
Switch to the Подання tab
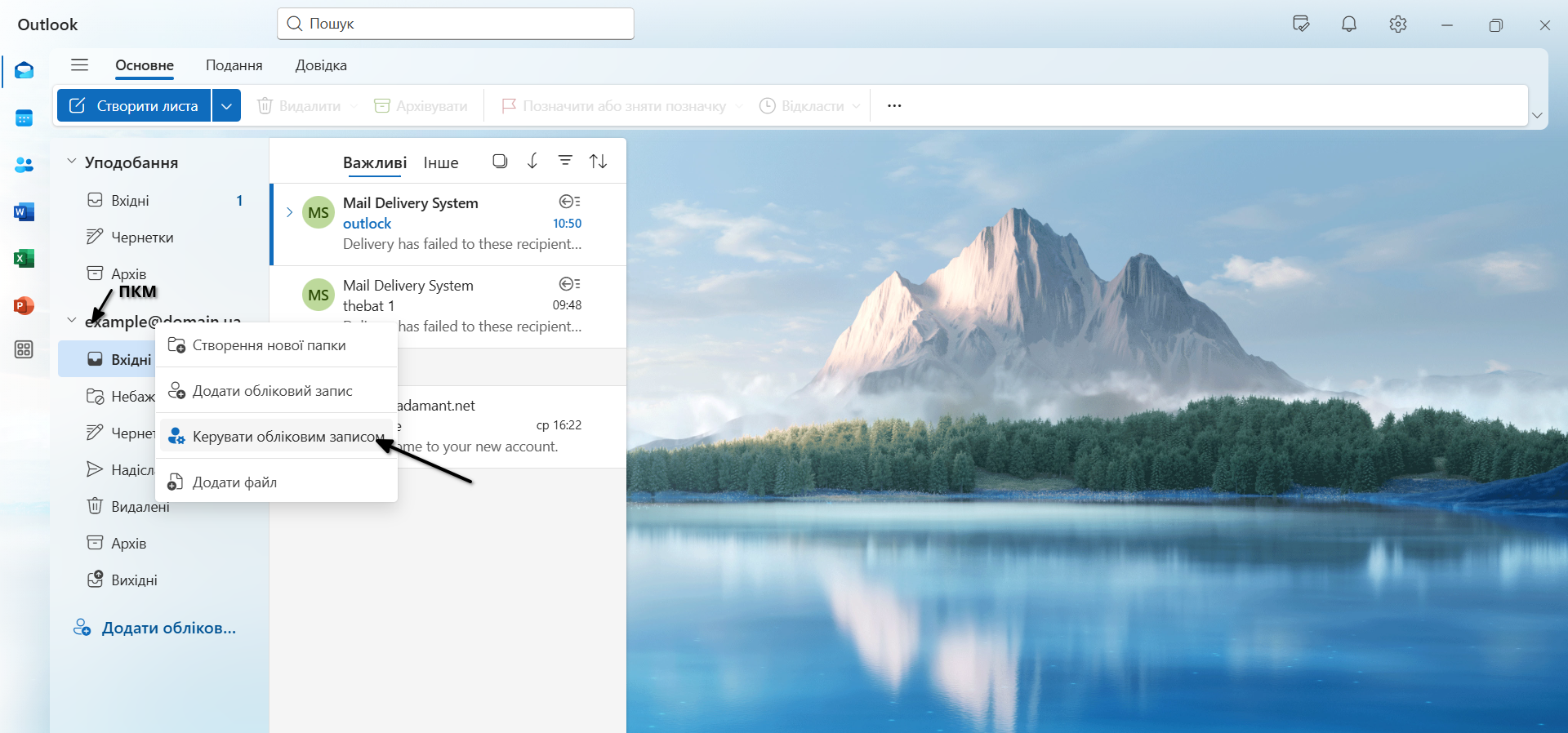[234, 65]
